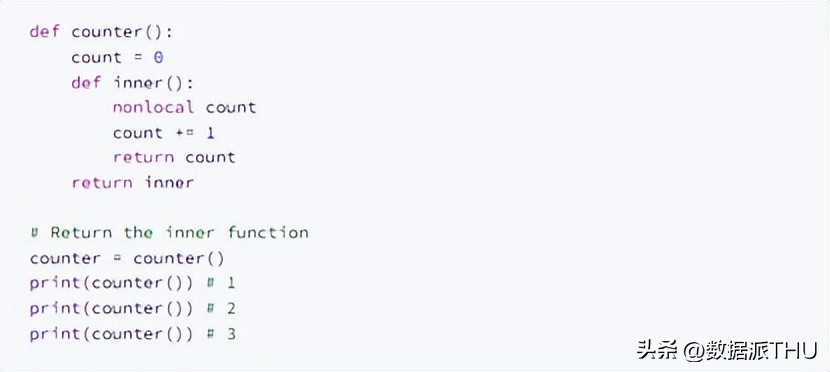
Task: Click the print line commented '# 3'
Action: click(x=132, y=334)
